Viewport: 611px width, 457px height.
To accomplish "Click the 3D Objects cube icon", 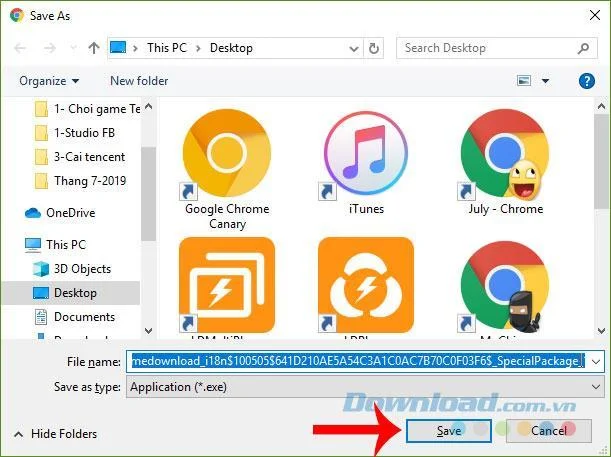I will coord(41,269).
